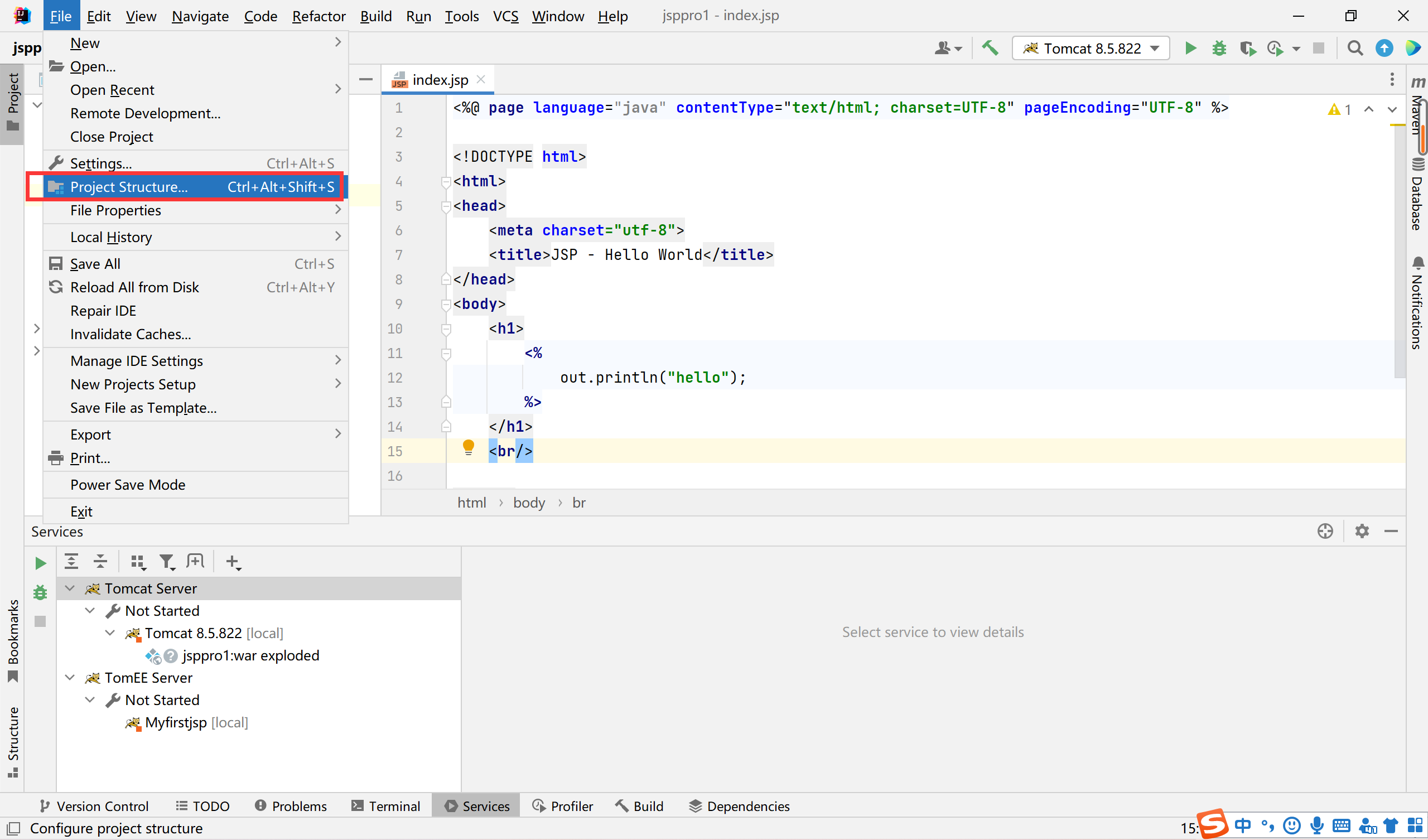Start debugging with the bug icon in toolbar

[1219, 48]
